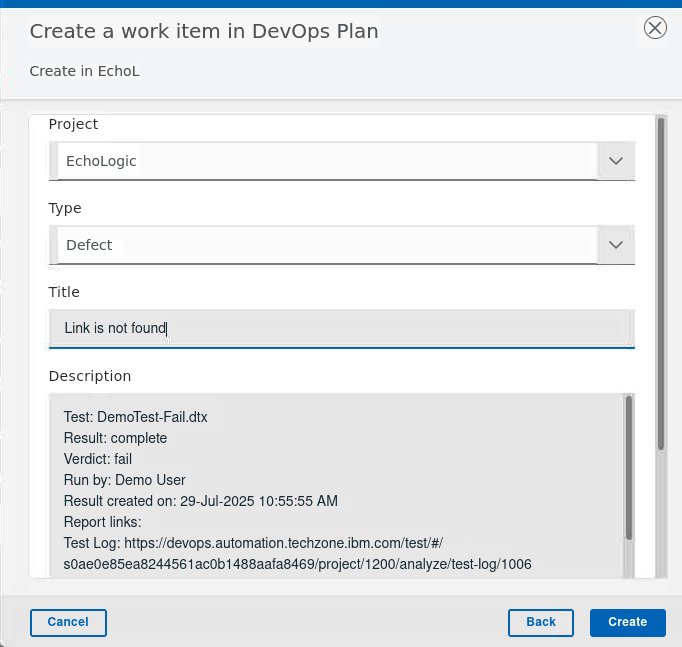Click the Title field label
Screen dimensions: 682x647
point(64,292)
